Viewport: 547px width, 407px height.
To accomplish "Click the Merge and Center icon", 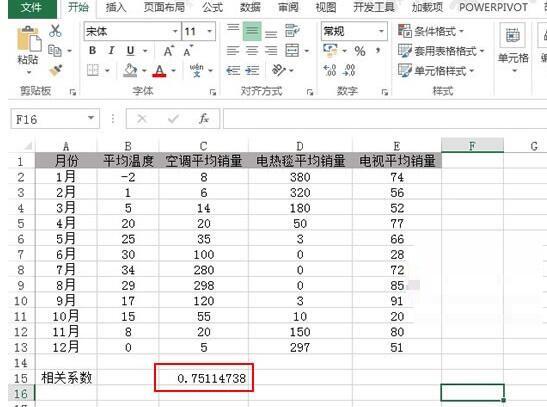I will (292, 51).
